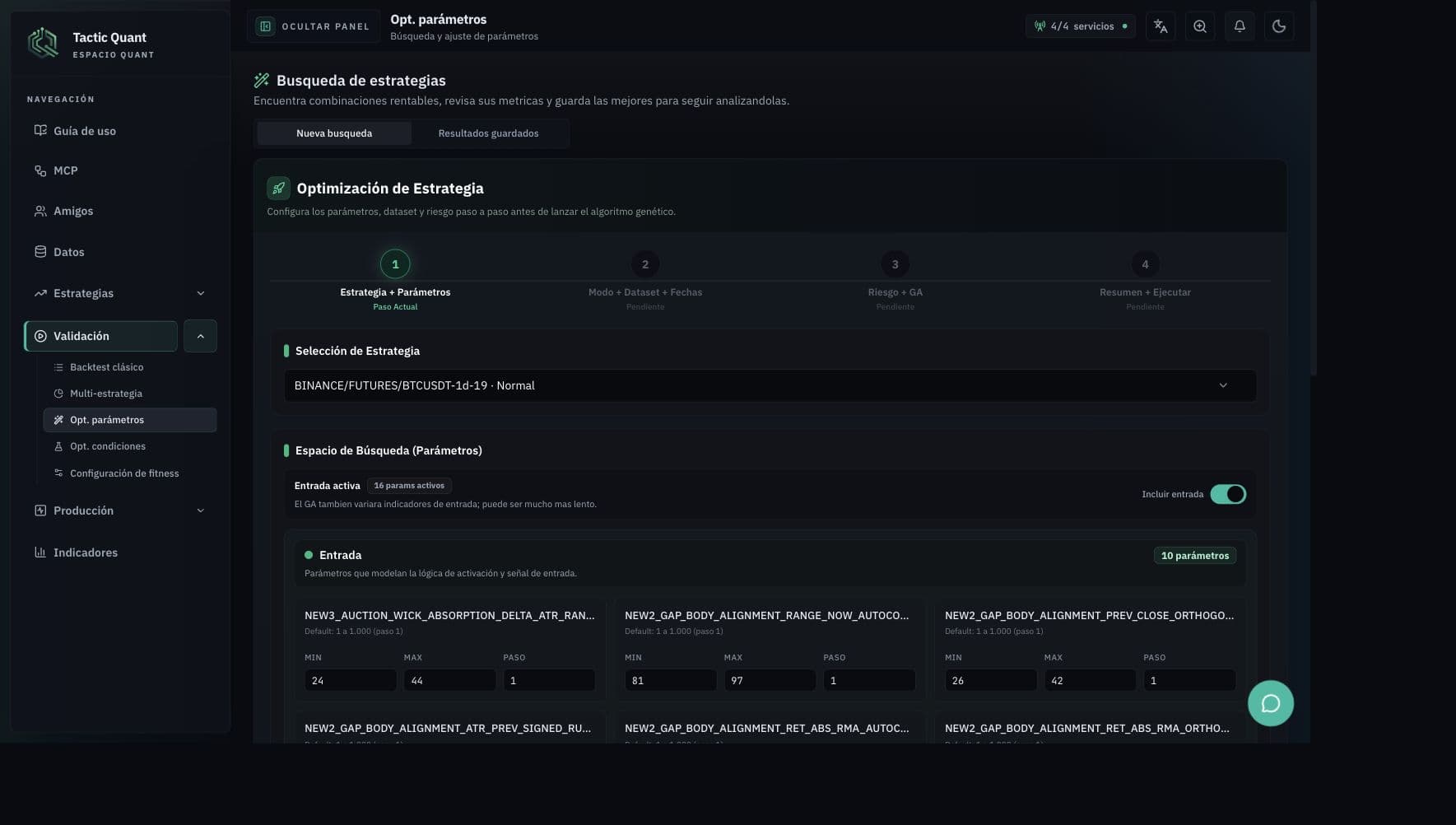This screenshot has height=825, width=1456.
Task: Open Multi-estrategia submenu item
Action: click(130, 394)
